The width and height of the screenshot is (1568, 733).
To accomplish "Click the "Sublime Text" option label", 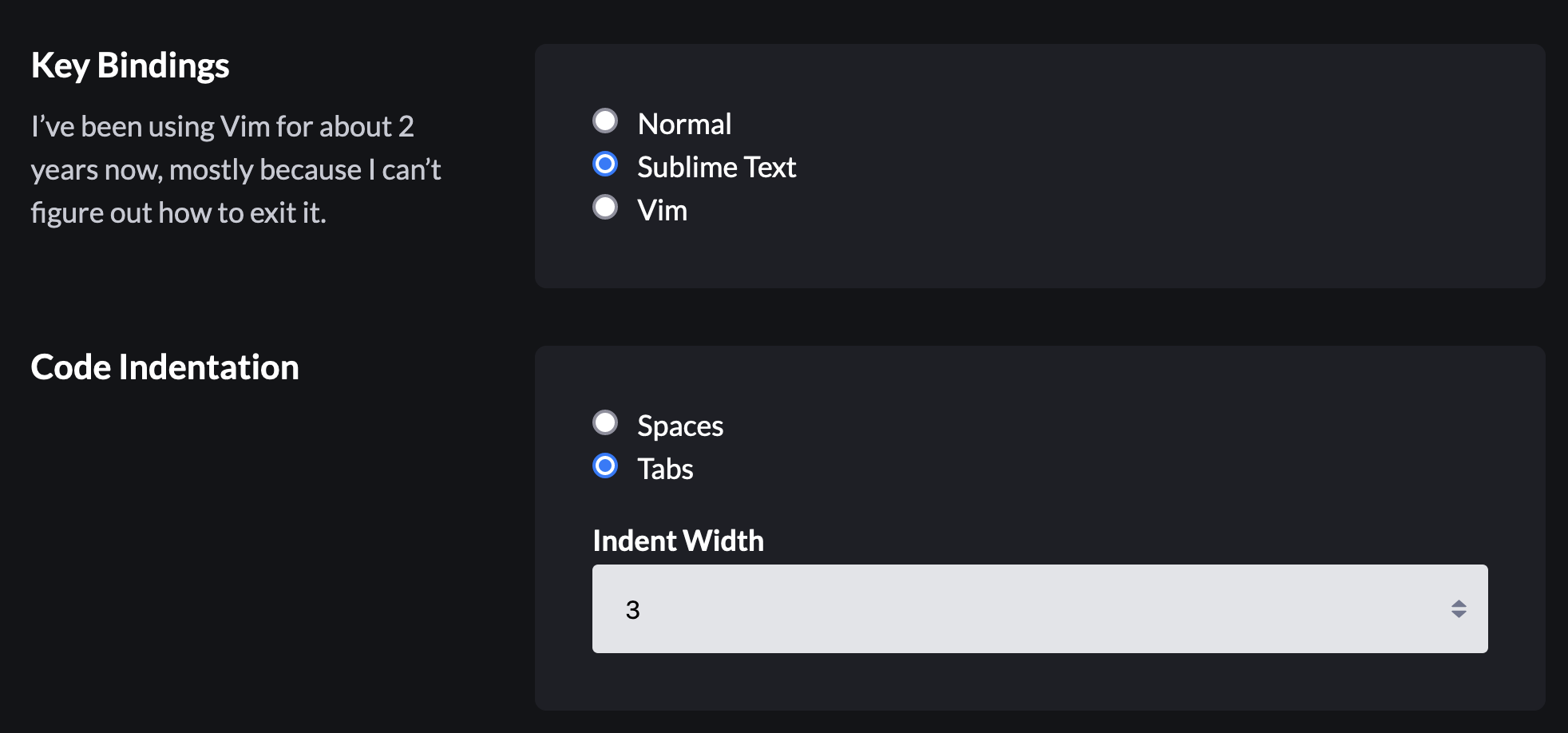I will 716,167.
